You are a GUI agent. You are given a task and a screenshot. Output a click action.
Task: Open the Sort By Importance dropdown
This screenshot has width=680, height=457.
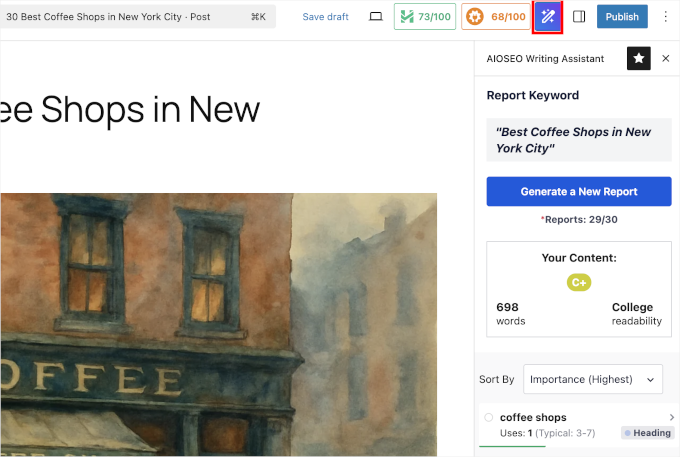[x=592, y=379]
